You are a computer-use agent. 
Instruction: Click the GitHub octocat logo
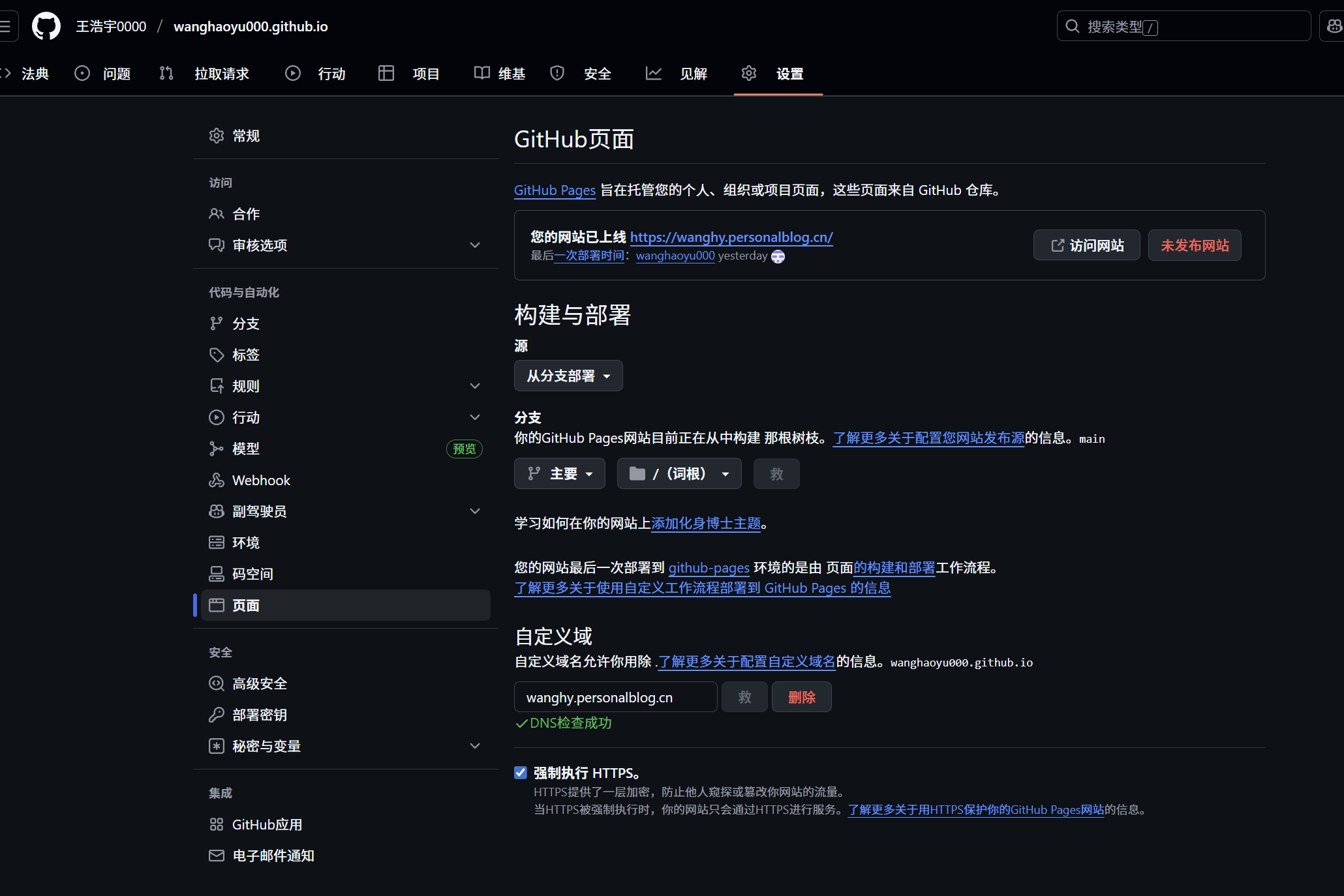click(45, 26)
